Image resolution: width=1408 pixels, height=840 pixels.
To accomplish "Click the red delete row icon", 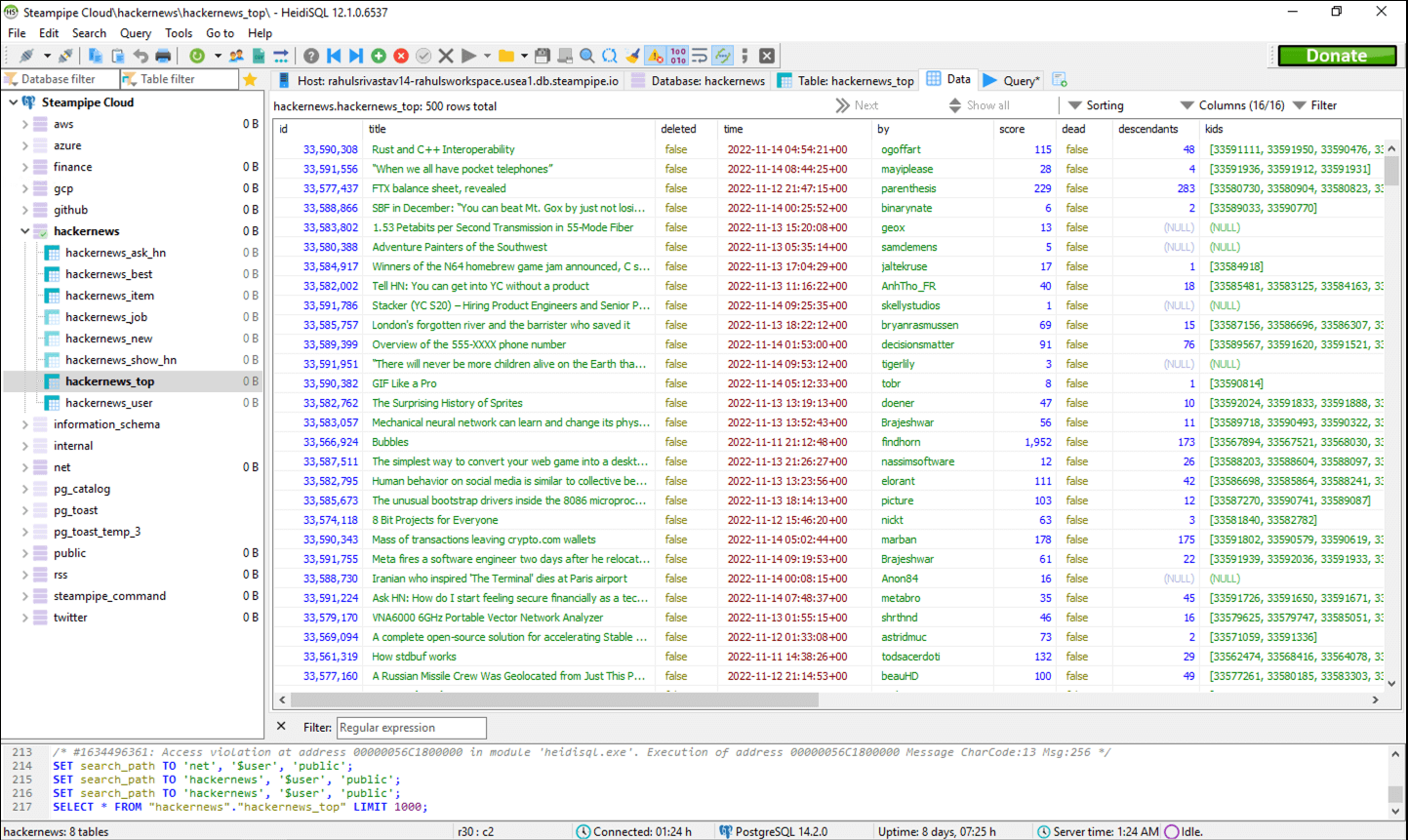I will click(x=401, y=56).
